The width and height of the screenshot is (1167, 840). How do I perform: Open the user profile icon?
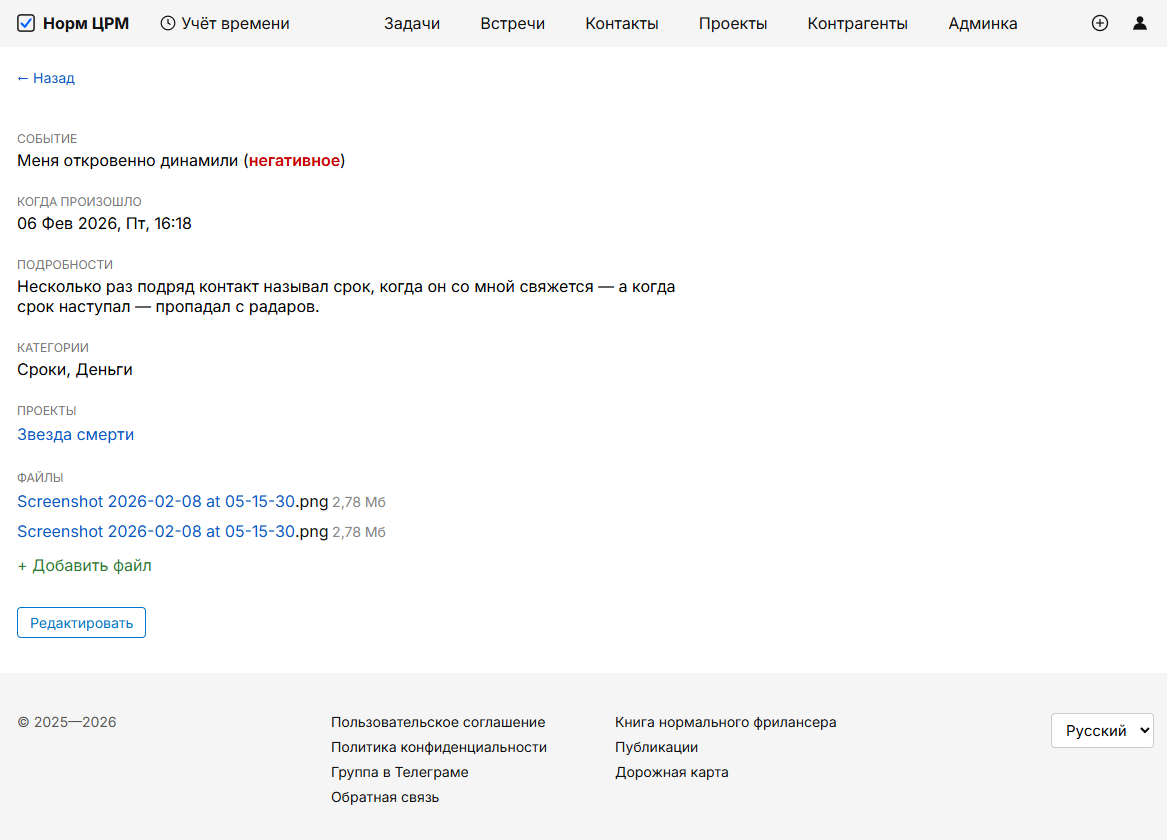[x=1140, y=23]
